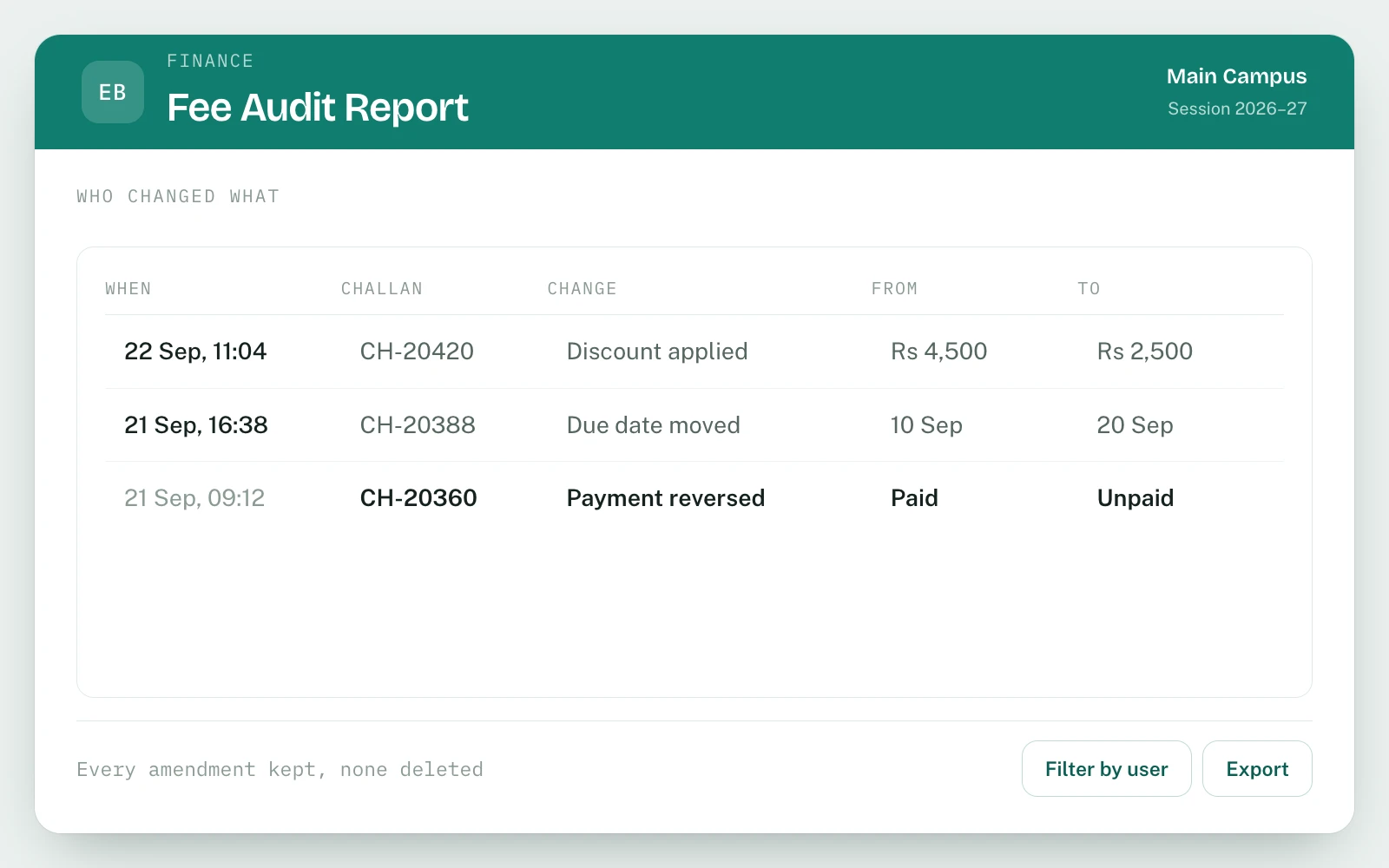Select challan CH-20360
Viewport: 1389px width, 868px height.
[x=418, y=498]
